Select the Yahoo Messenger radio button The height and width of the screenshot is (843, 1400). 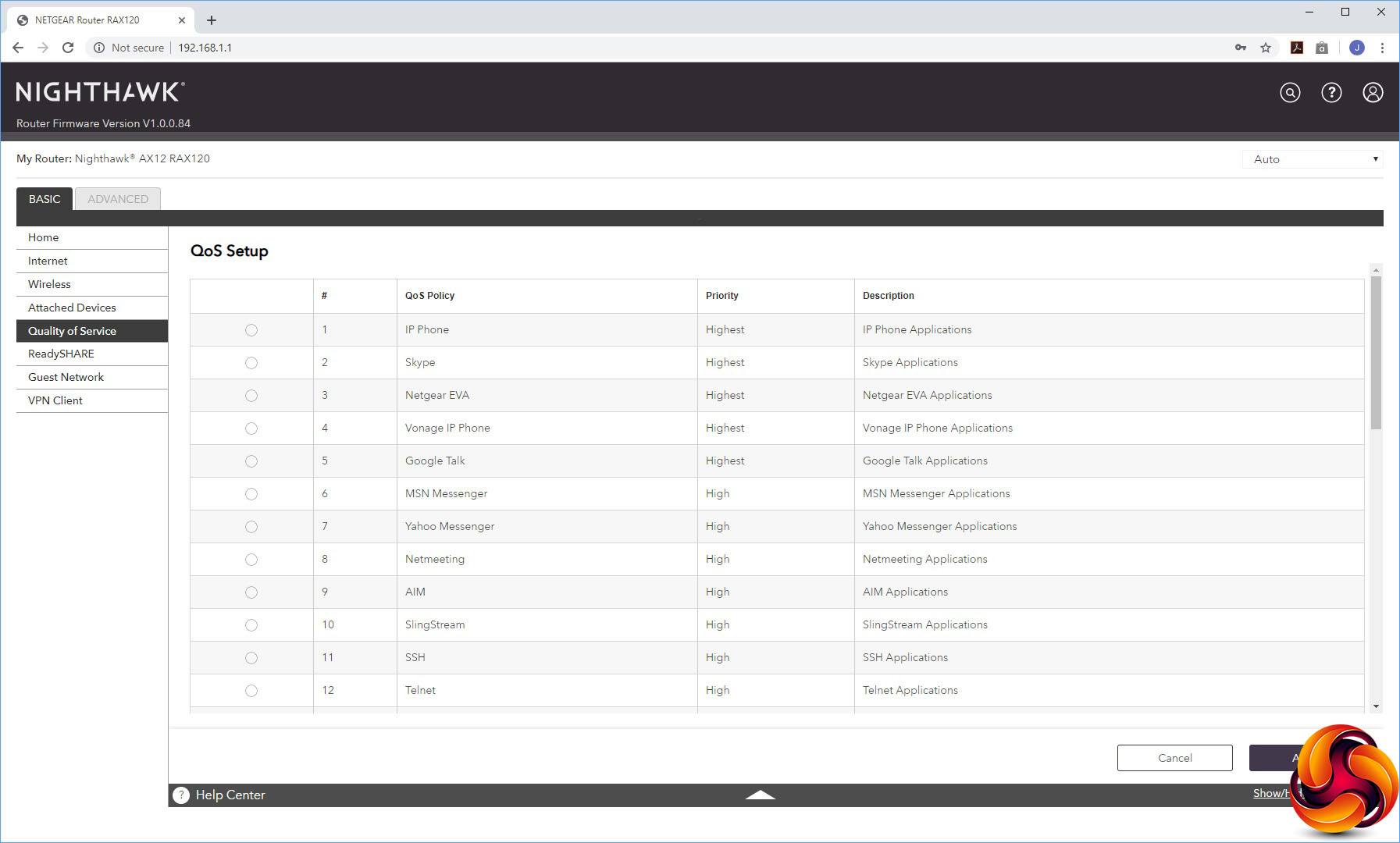(251, 527)
